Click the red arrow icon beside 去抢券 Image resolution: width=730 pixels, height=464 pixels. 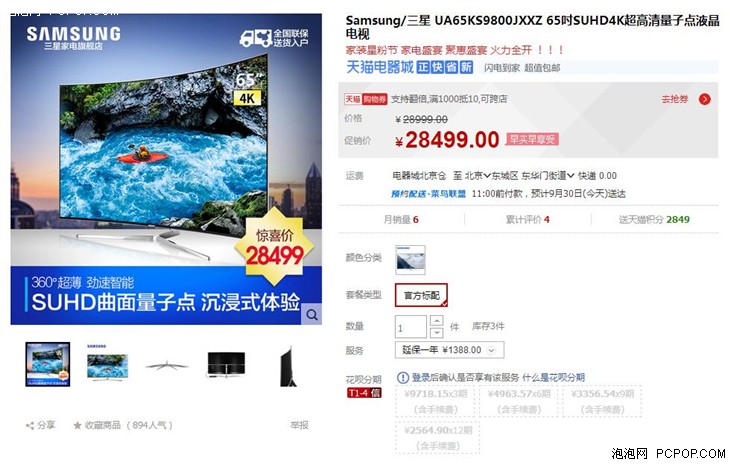click(x=704, y=99)
